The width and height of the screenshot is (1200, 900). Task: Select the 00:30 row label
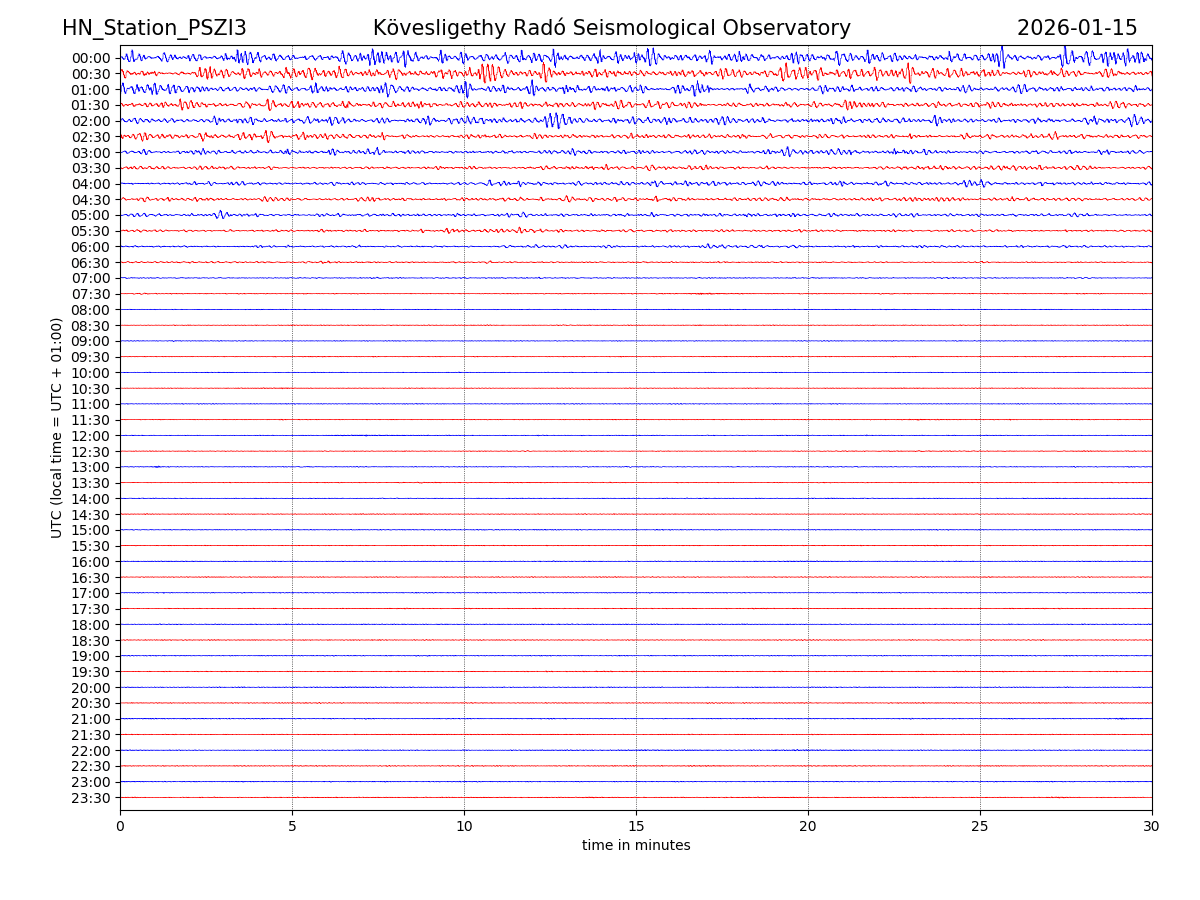point(90,74)
